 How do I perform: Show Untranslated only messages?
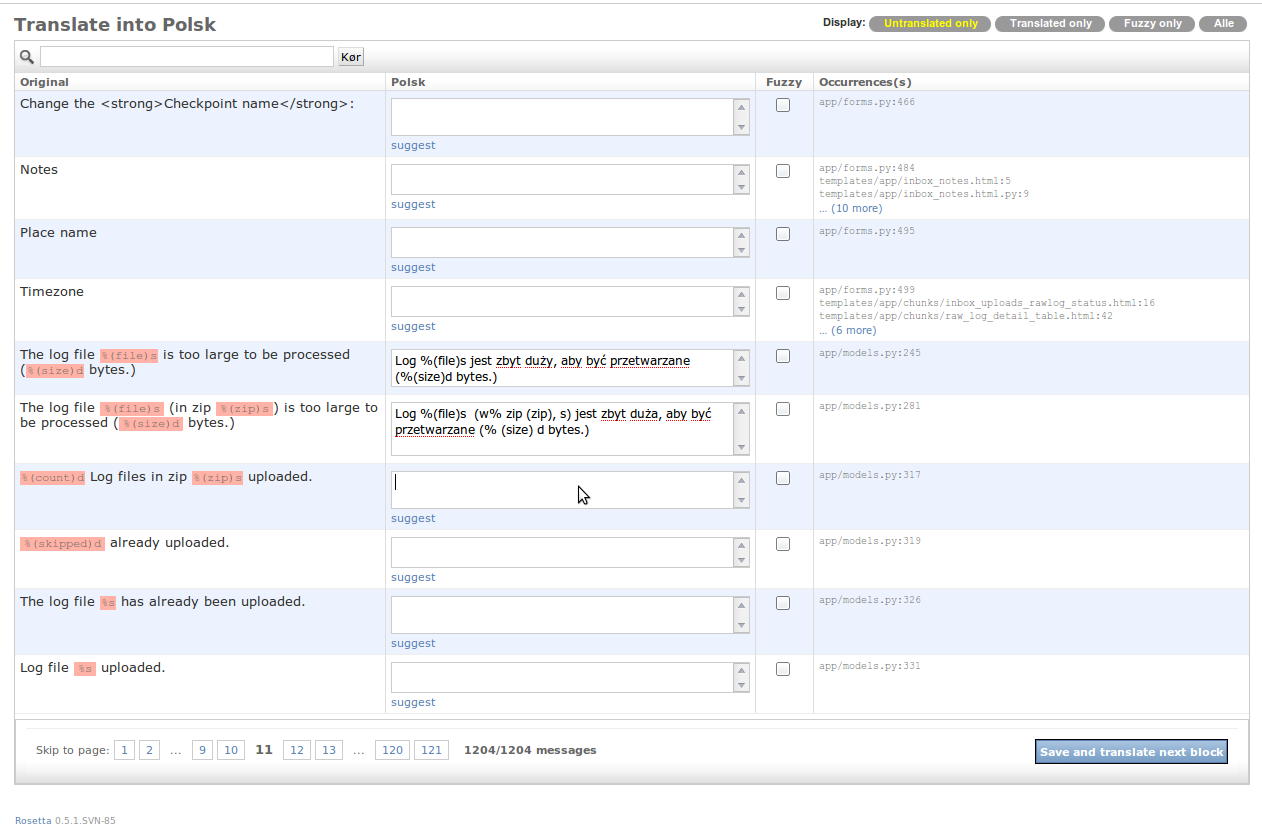pos(930,23)
